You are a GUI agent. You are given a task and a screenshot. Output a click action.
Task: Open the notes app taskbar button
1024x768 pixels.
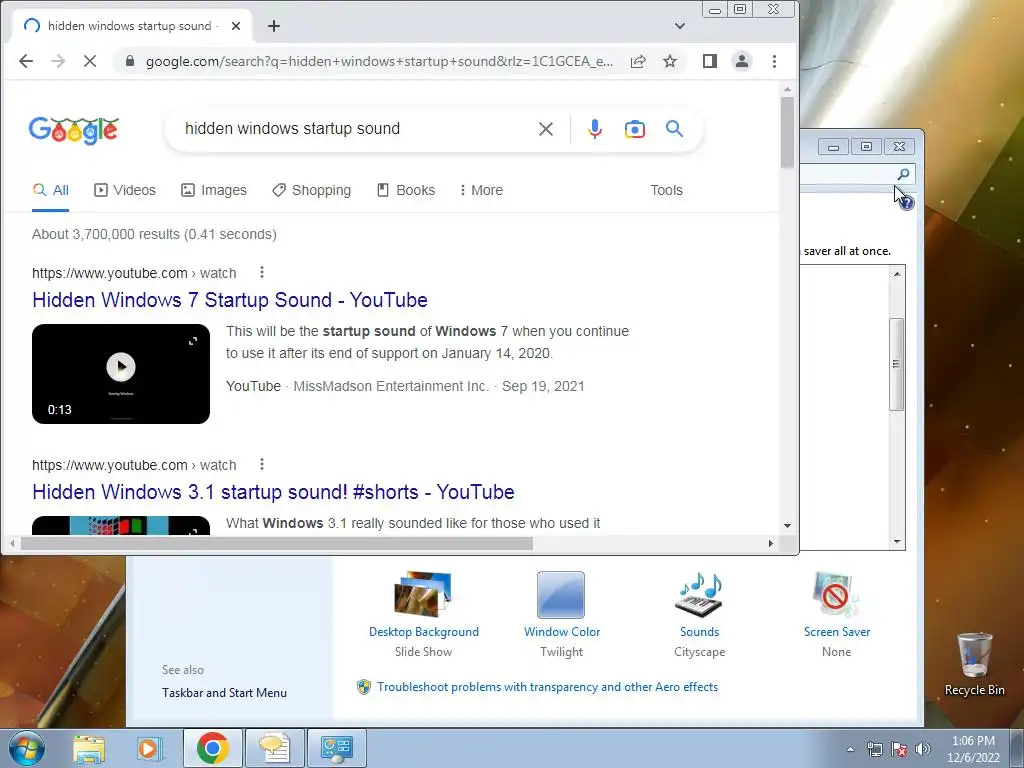coord(274,748)
